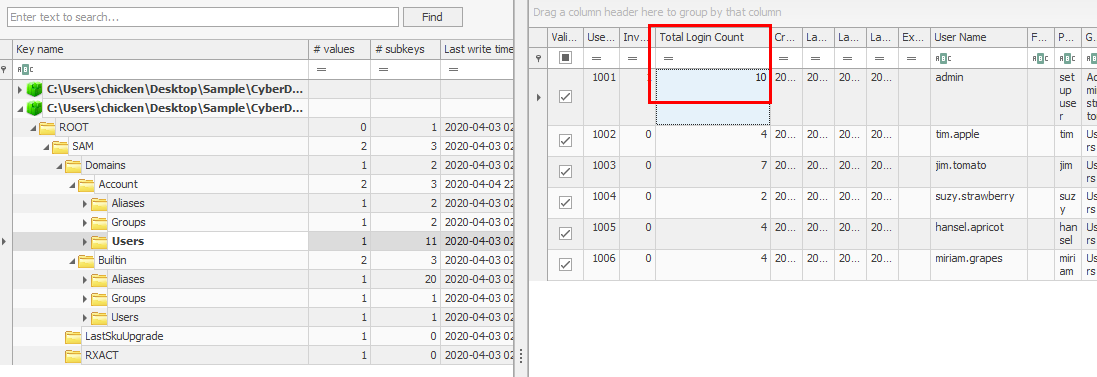
Task: Sort by # values column header
Action: coord(339,50)
